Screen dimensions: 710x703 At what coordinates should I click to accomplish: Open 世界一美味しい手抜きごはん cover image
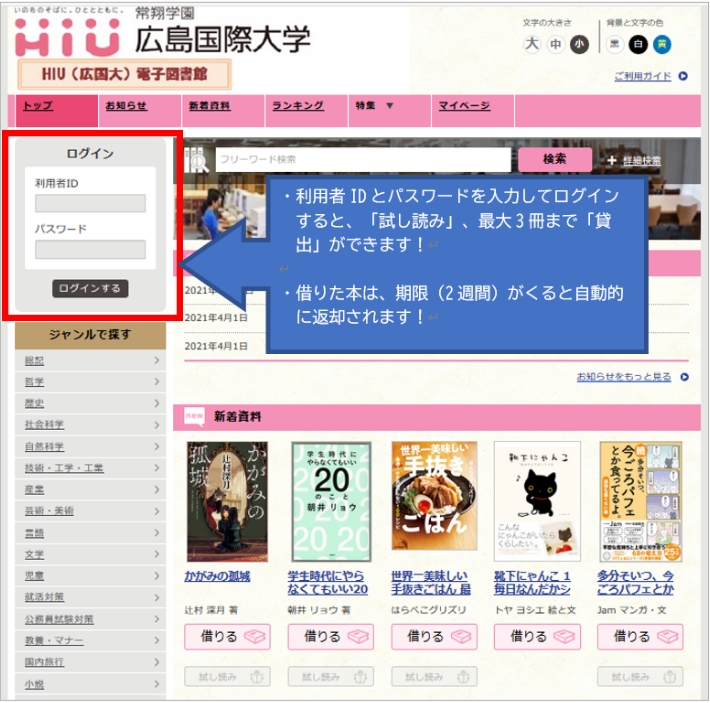pyautogui.click(x=434, y=496)
